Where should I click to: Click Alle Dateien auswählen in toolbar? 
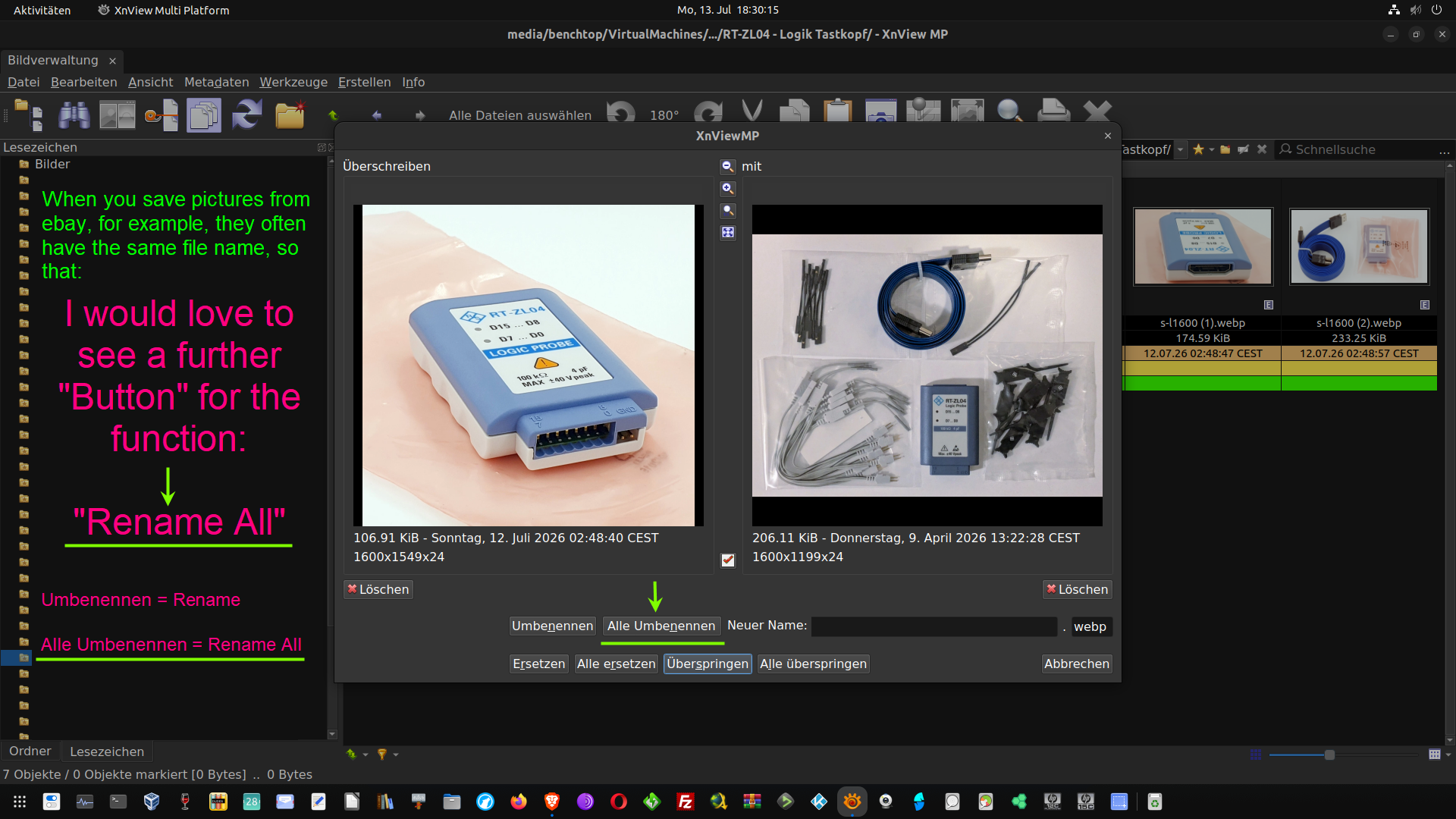pyautogui.click(x=520, y=115)
